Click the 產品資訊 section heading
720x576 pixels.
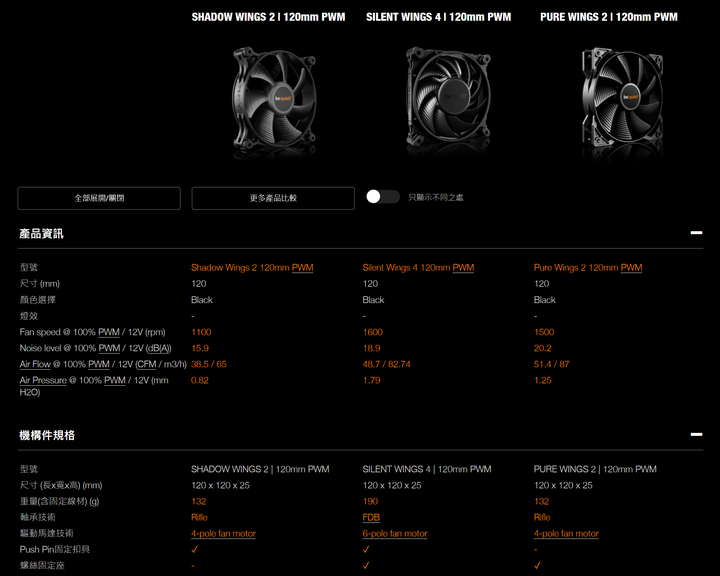click(41, 234)
